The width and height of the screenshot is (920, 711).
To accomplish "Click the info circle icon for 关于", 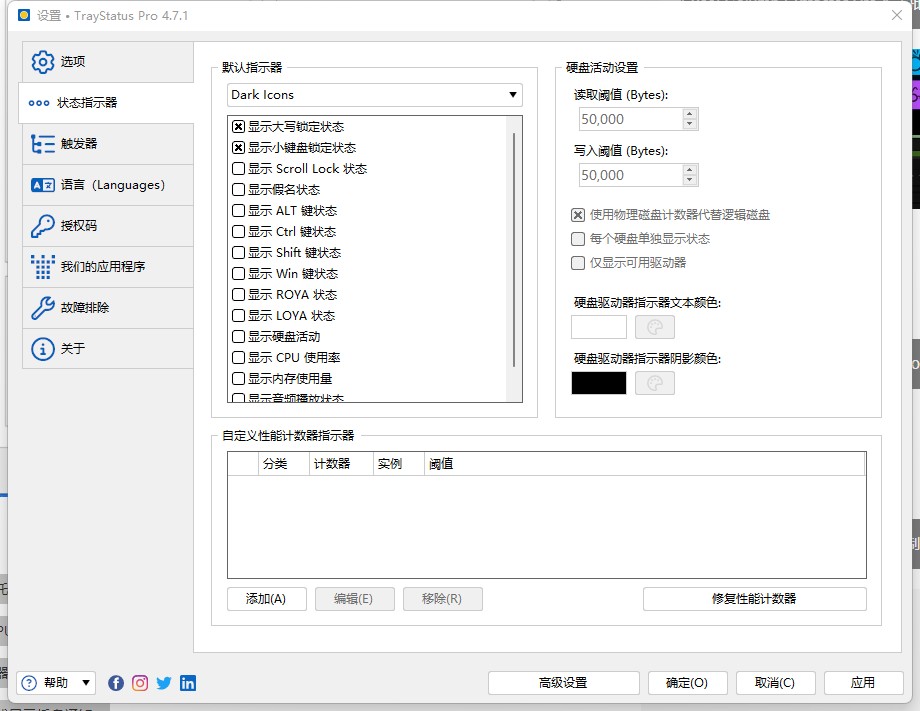I will click(x=42, y=349).
